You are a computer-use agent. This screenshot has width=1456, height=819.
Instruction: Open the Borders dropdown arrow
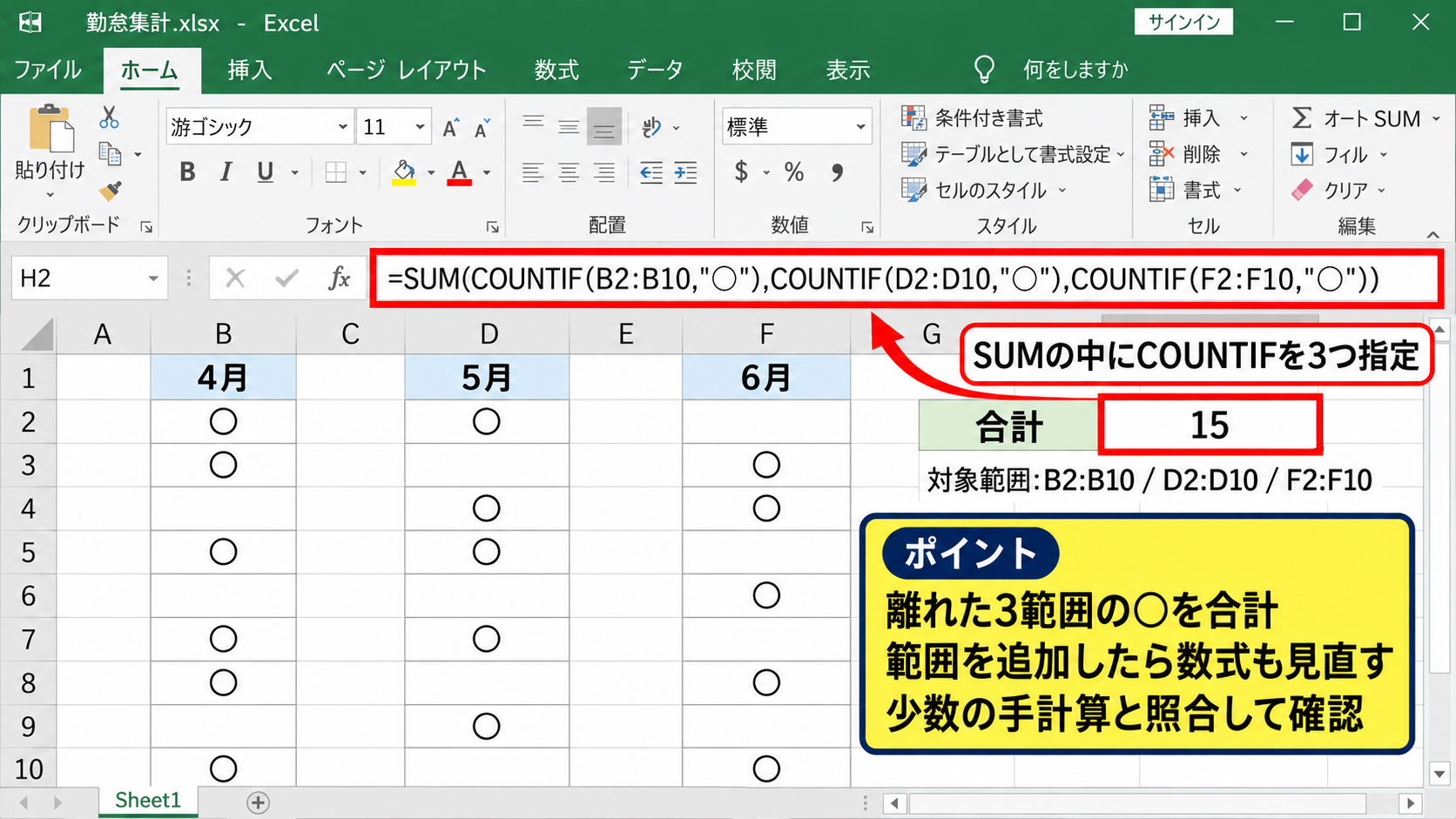[x=363, y=173]
